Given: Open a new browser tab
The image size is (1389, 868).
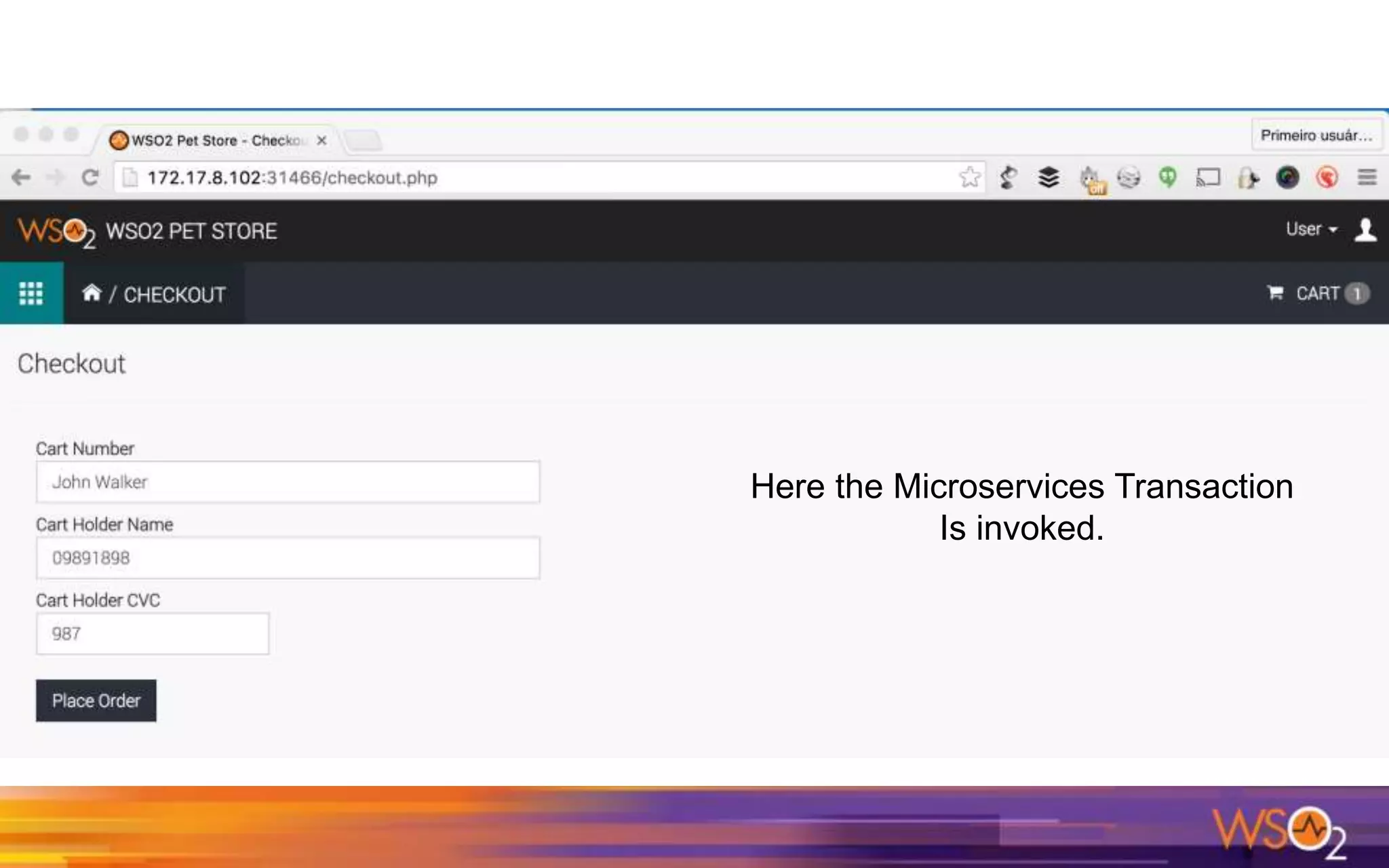Looking at the screenshot, I should 364,140.
